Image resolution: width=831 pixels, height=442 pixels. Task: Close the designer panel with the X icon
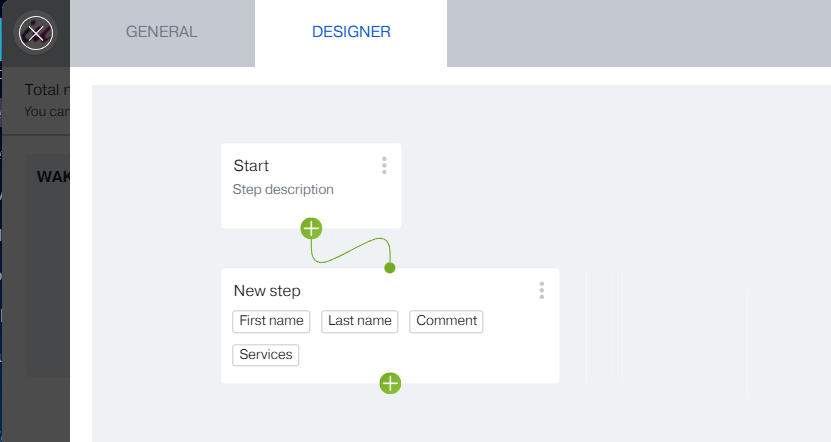click(36, 33)
